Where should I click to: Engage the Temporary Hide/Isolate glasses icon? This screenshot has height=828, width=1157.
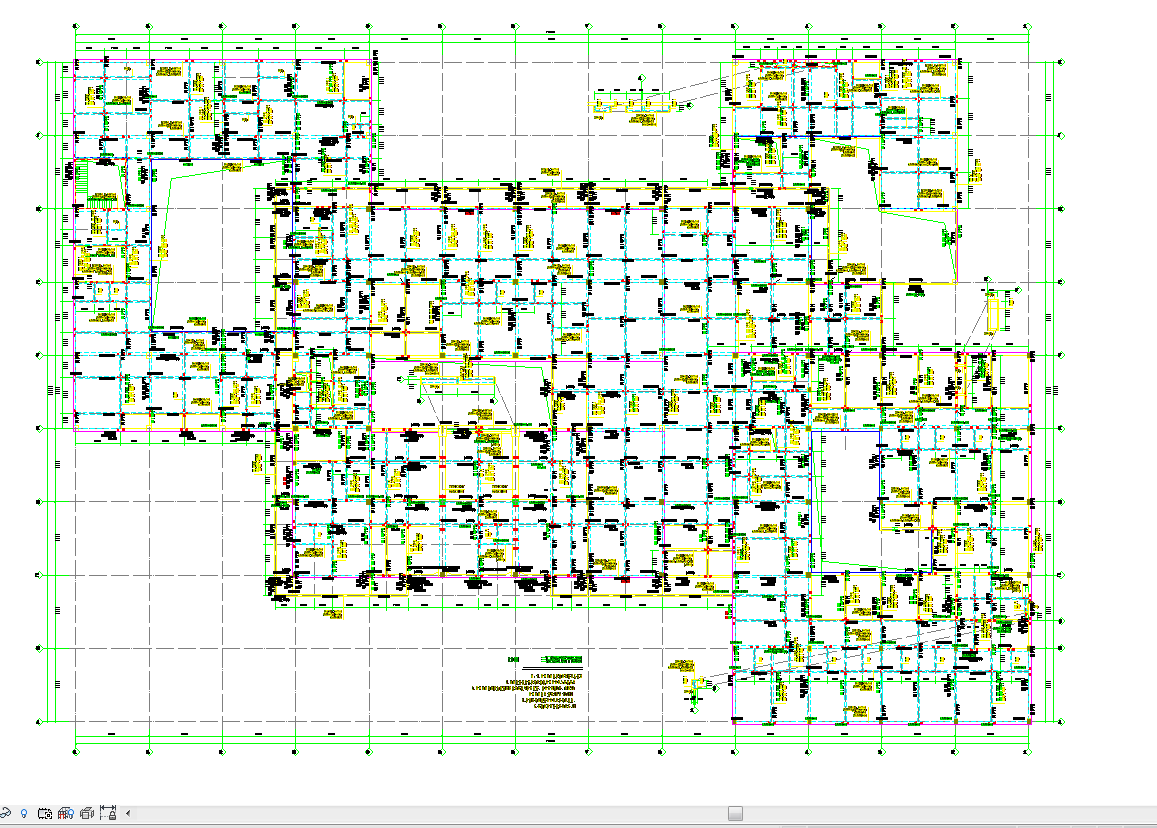[6, 814]
